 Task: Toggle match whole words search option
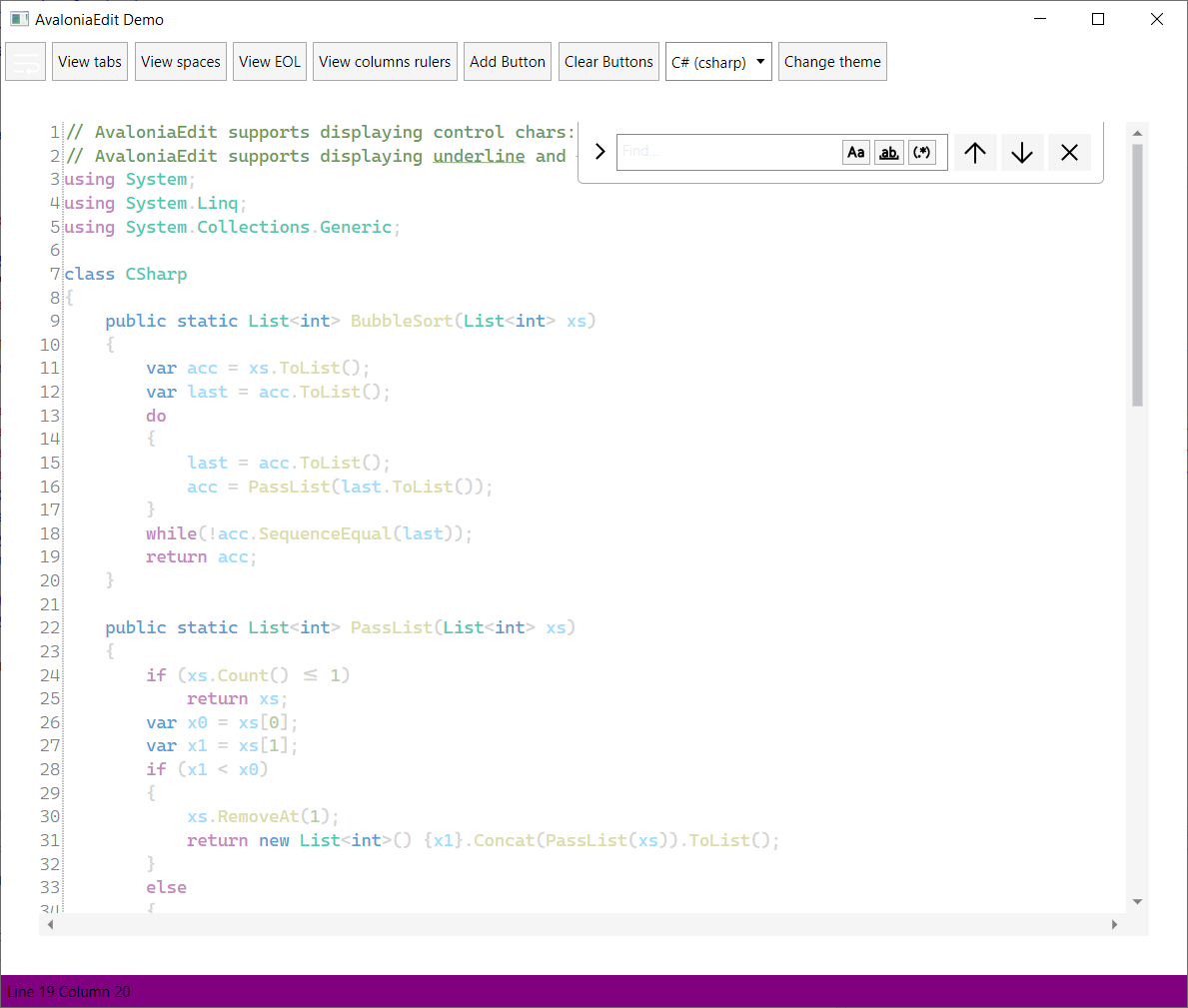[x=888, y=152]
